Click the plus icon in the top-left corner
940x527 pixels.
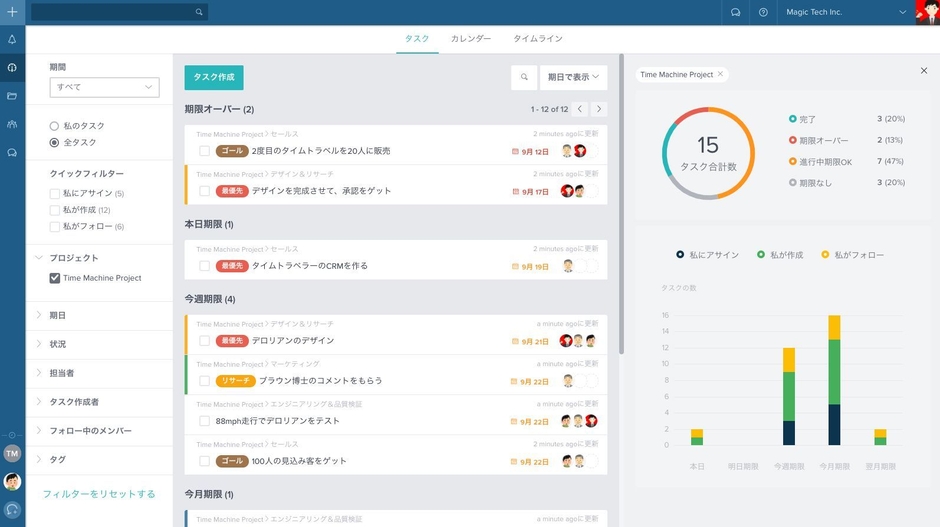[12, 12]
